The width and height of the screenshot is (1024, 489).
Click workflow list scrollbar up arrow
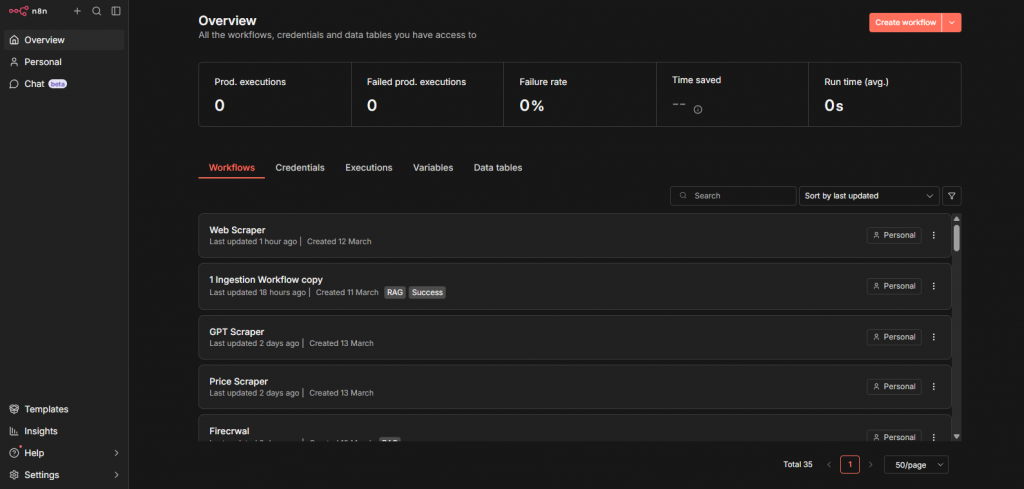pyautogui.click(x=957, y=219)
